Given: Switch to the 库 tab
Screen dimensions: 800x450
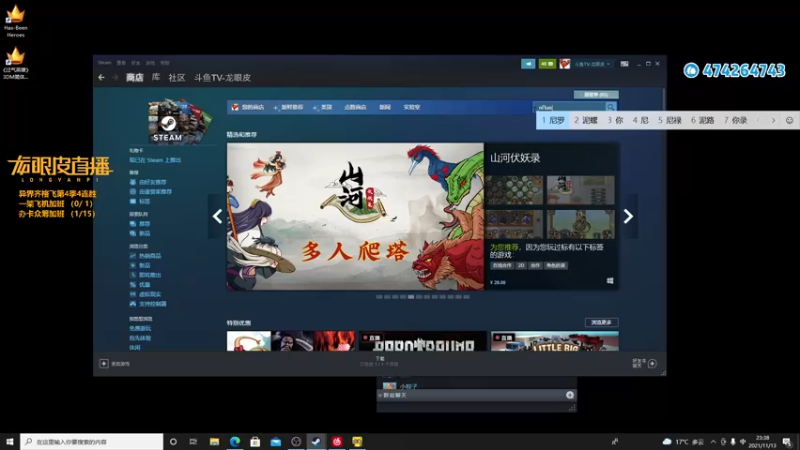Looking at the screenshot, I should click(156, 78).
